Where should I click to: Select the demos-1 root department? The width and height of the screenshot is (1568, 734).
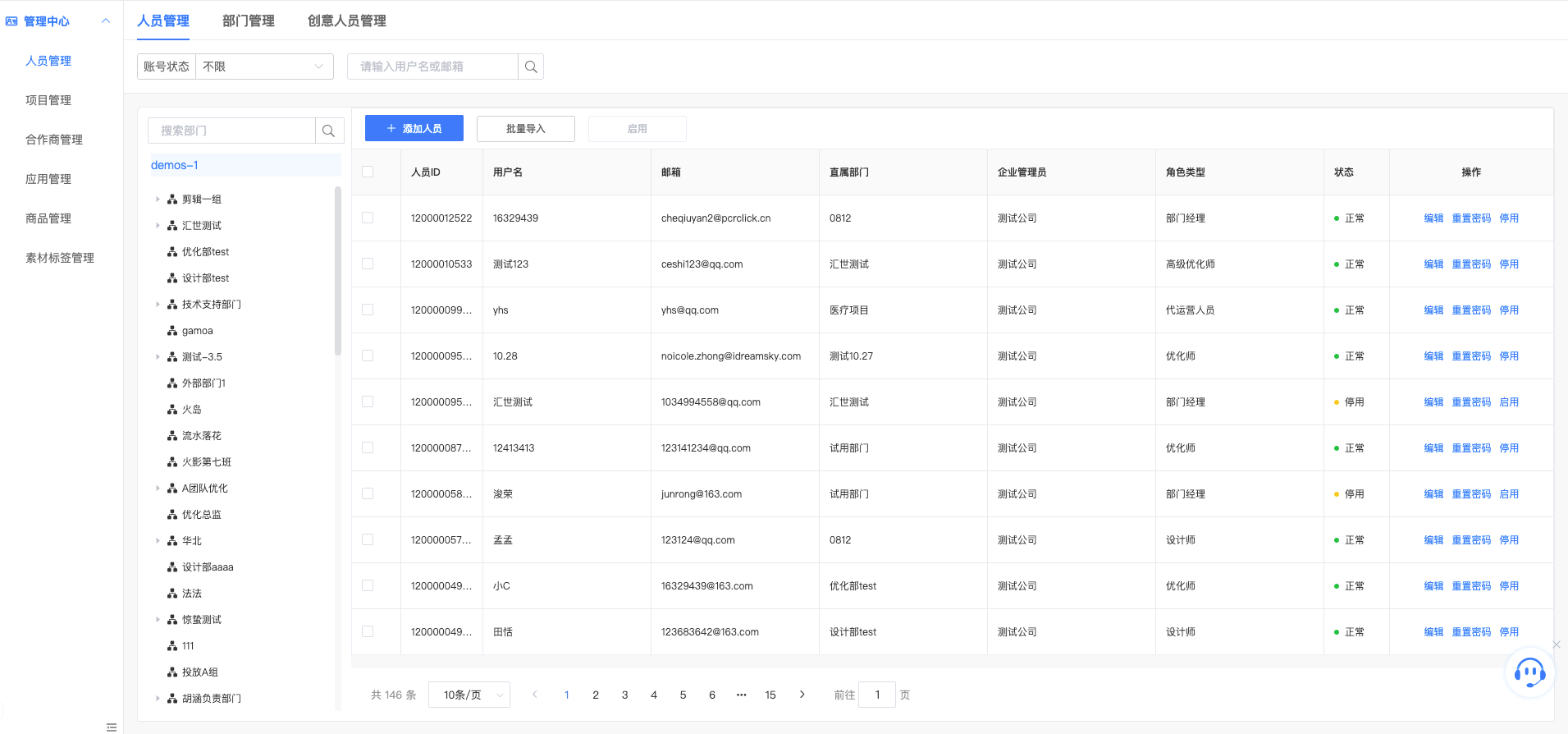pos(245,165)
